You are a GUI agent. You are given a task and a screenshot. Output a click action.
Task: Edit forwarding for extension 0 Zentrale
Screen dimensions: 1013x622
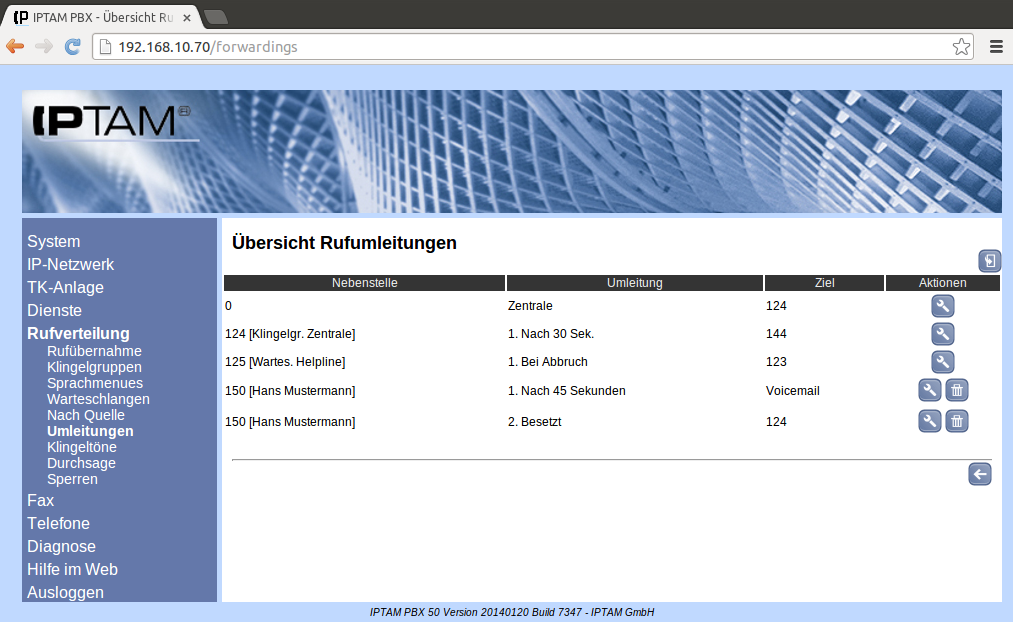click(942, 306)
